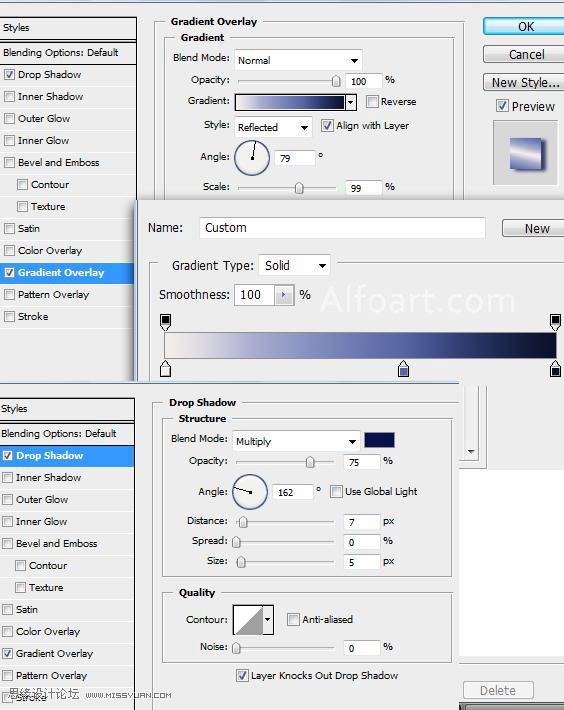Click the Smoothness 100 field
The image size is (564, 710).
(x=254, y=295)
